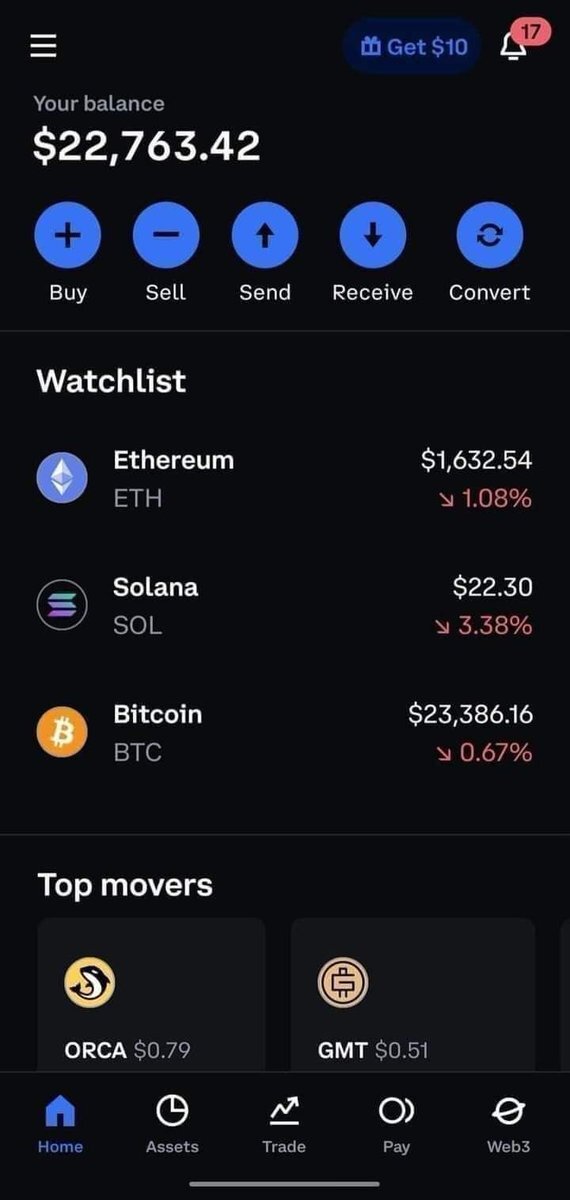Viewport: 570px width, 1200px height.
Task: Switch to the Assets tab
Action: (172, 1125)
